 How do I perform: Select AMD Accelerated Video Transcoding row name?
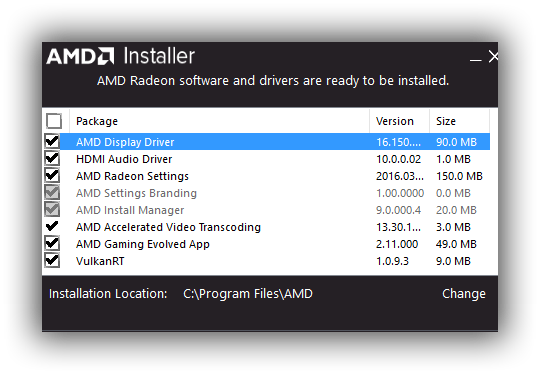(168, 227)
